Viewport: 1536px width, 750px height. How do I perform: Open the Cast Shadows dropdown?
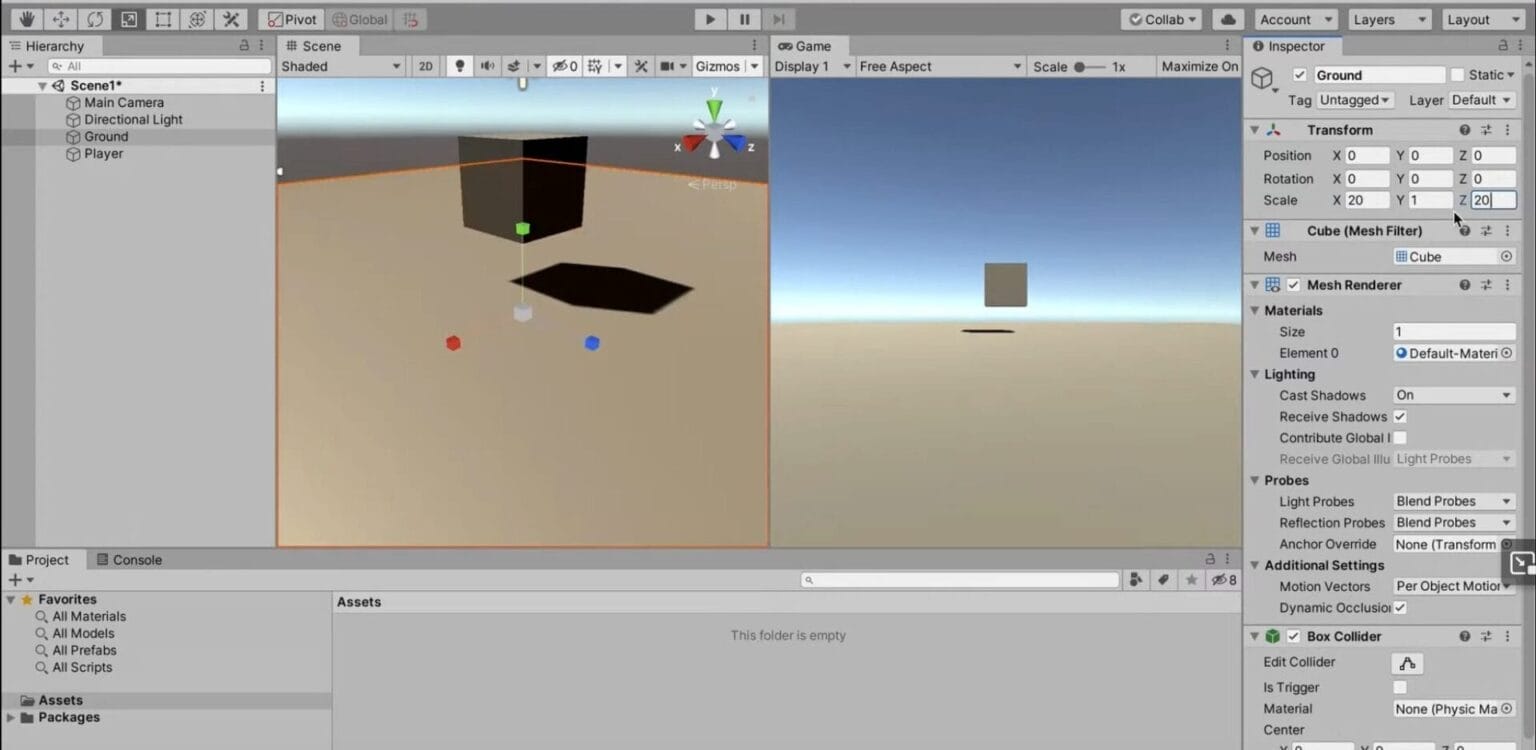coord(1452,394)
